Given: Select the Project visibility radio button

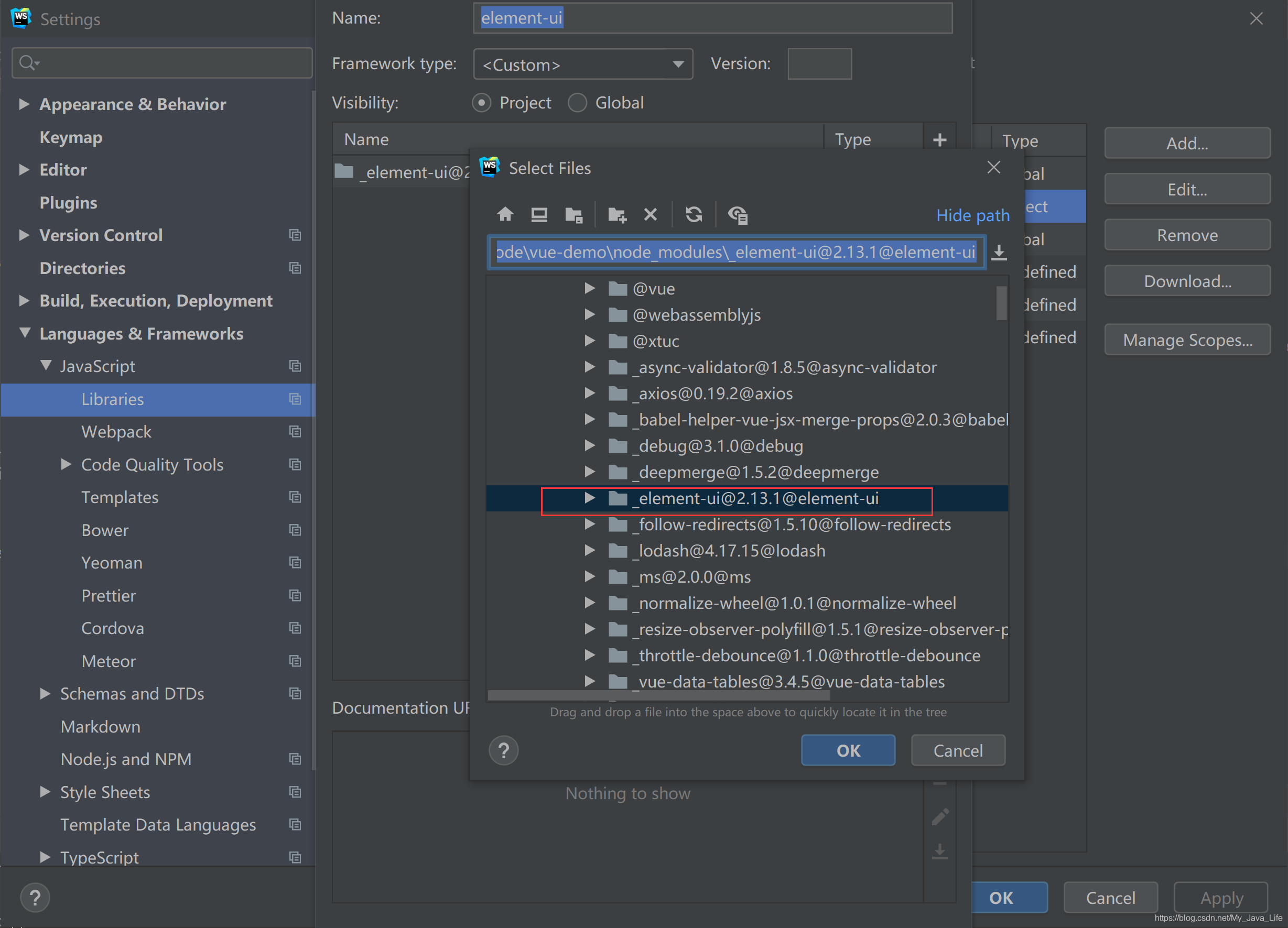Looking at the screenshot, I should click(x=482, y=103).
